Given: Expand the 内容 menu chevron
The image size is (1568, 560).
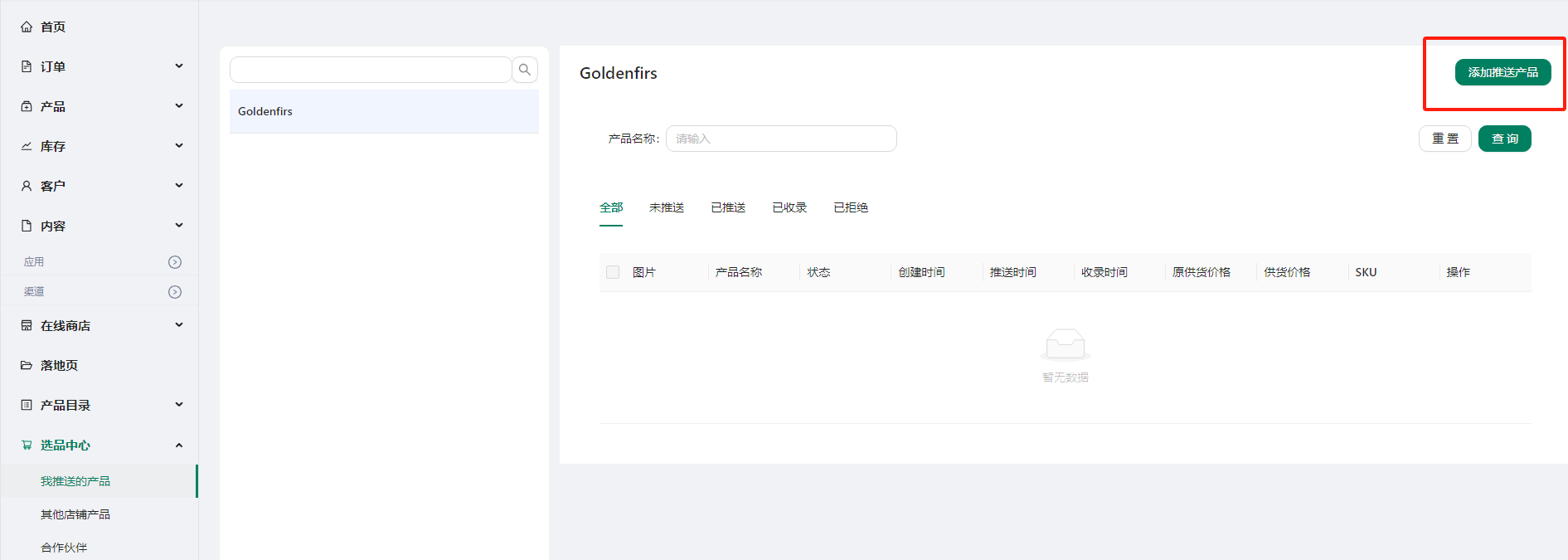Looking at the screenshot, I should click(x=179, y=226).
